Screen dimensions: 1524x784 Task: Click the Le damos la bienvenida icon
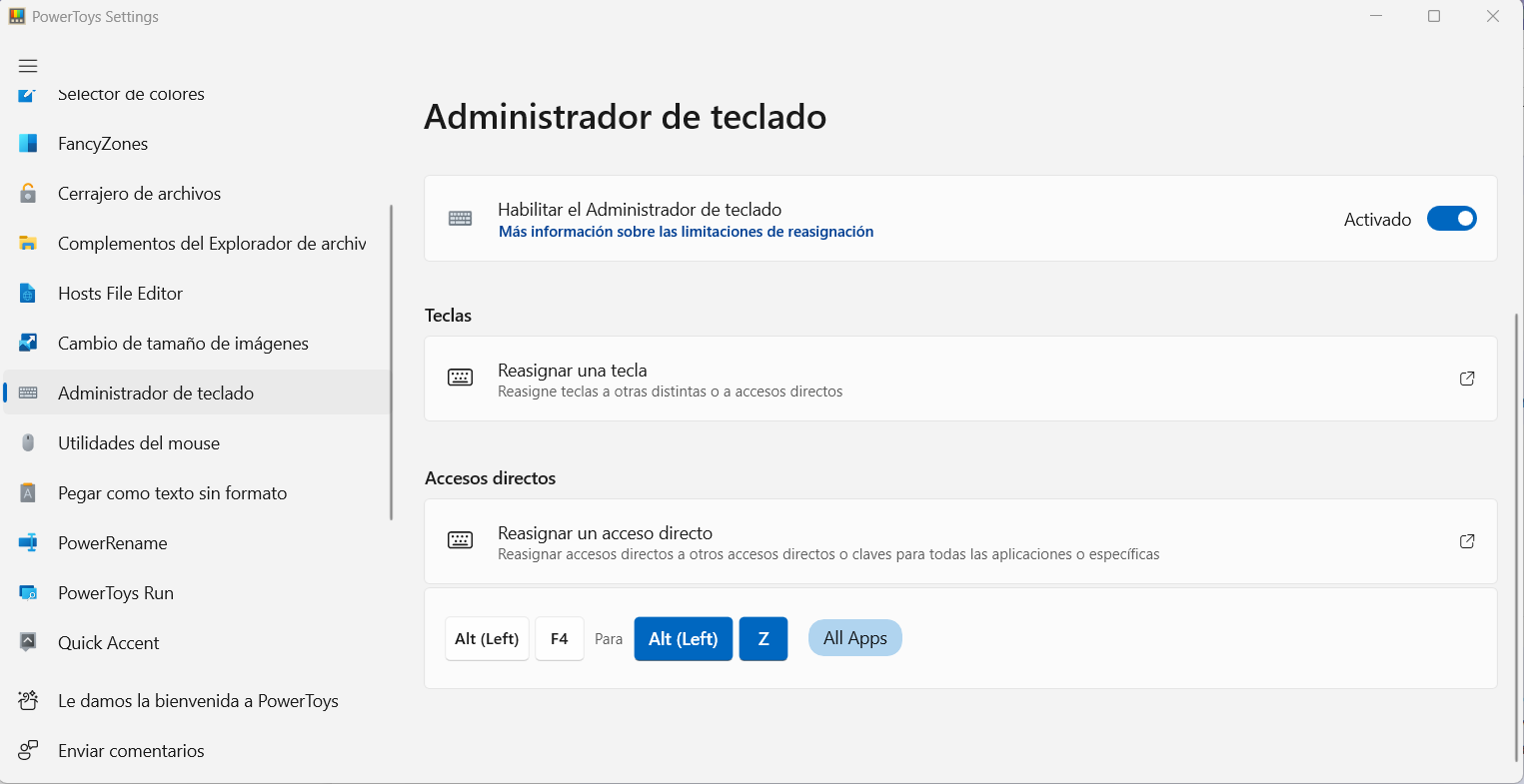pyautogui.click(x=28, y=701)
